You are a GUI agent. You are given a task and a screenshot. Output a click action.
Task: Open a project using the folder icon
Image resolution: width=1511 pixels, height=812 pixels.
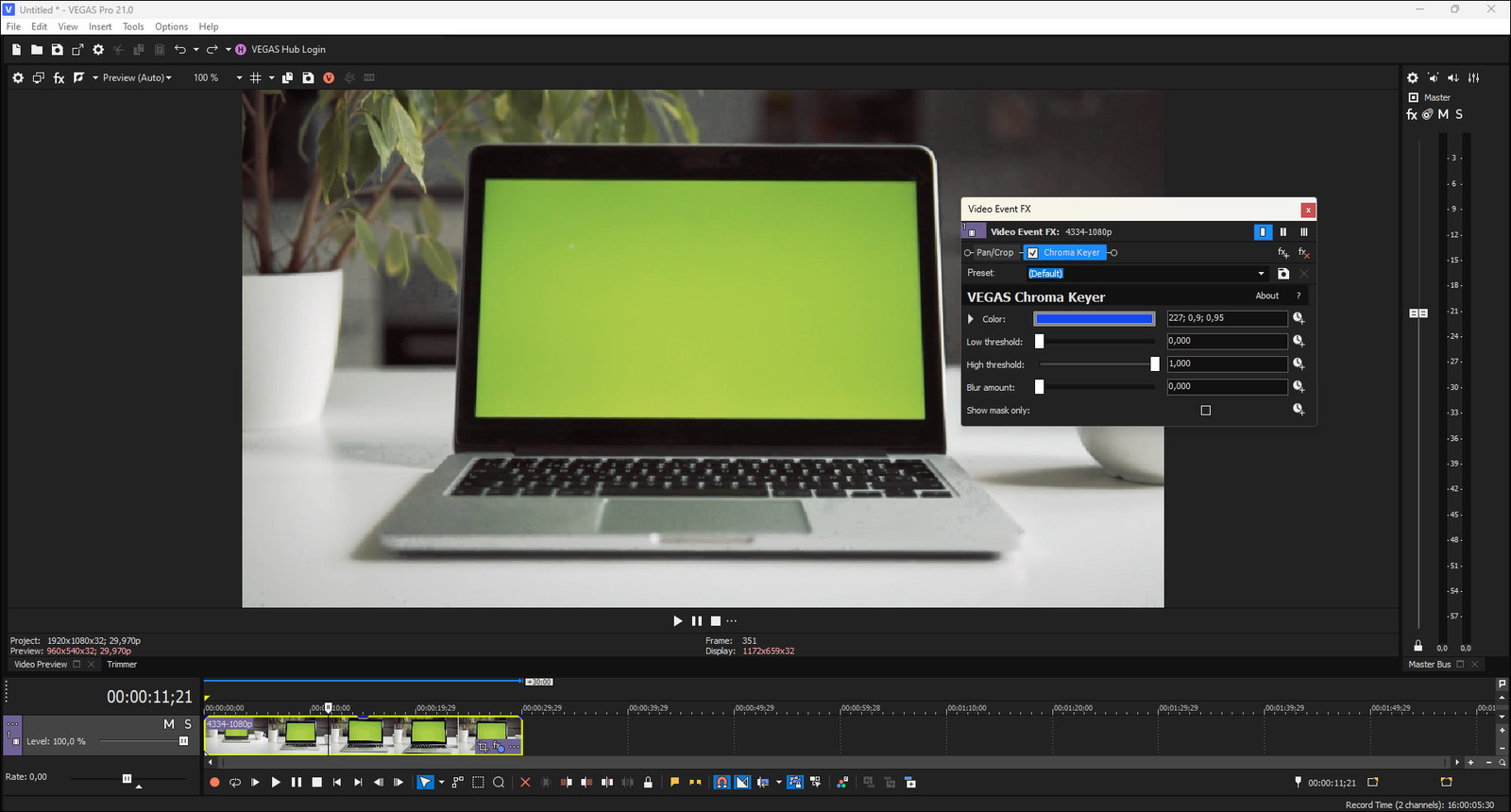click(x=37, y=49)
